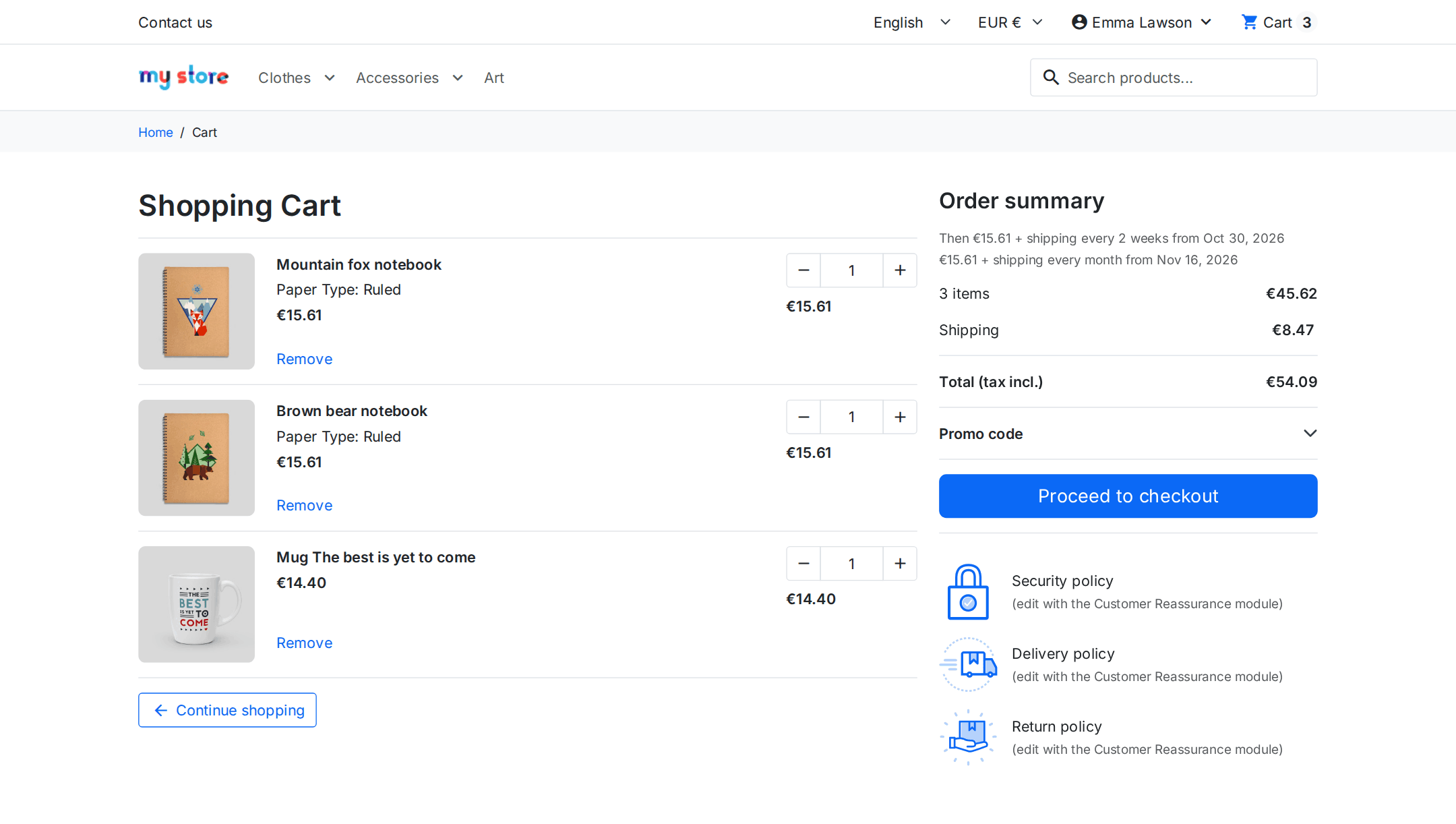
Task: Edit Mountain fox notebook quantity field
Action: point(851,270)
